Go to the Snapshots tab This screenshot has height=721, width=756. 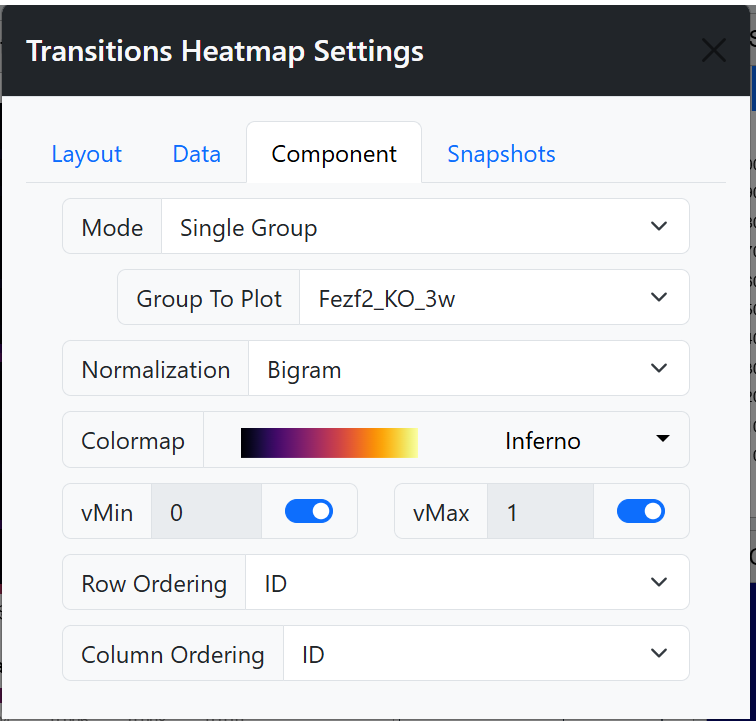501,154
